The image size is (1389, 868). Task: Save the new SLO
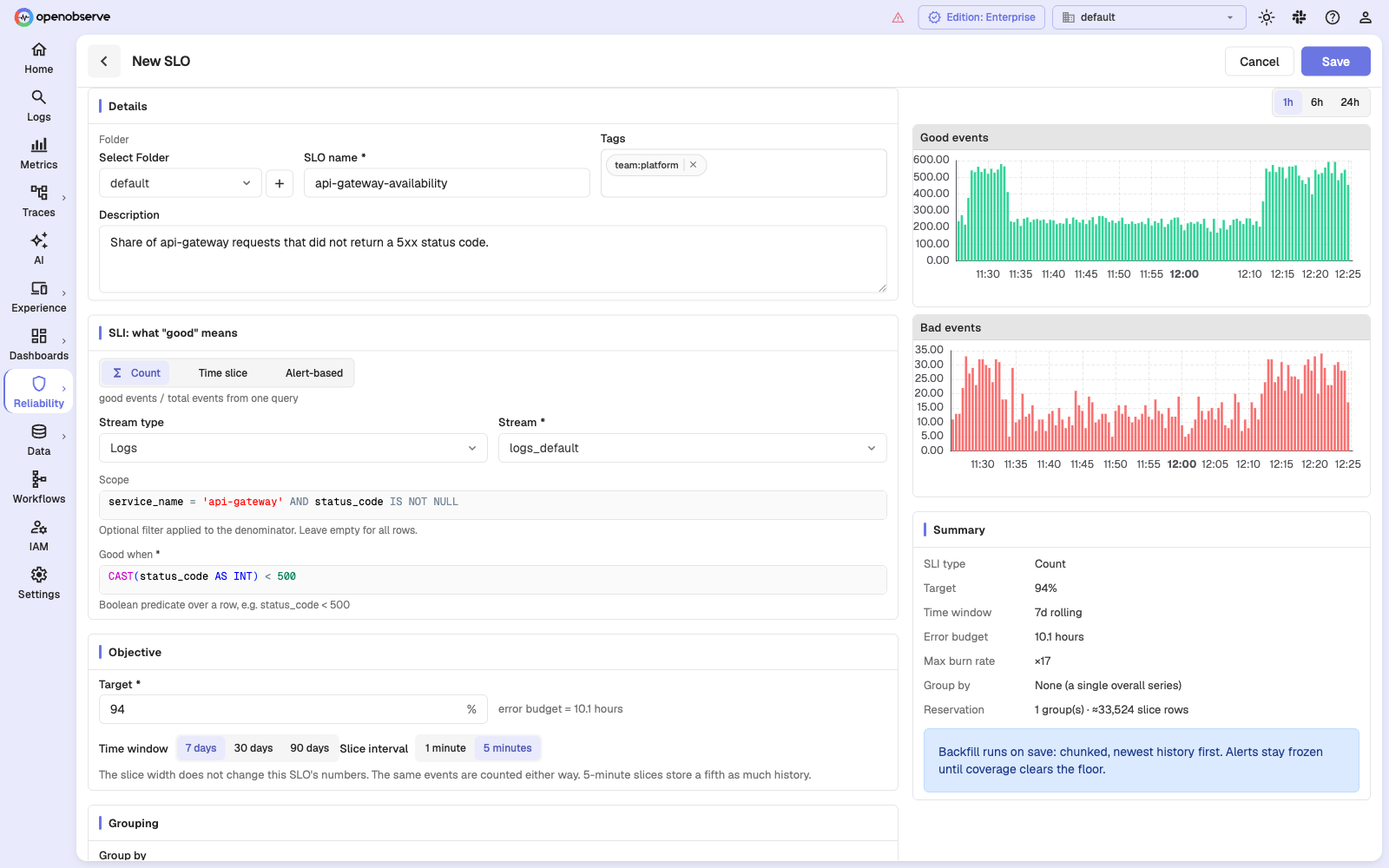click(x=1336, y=62)
